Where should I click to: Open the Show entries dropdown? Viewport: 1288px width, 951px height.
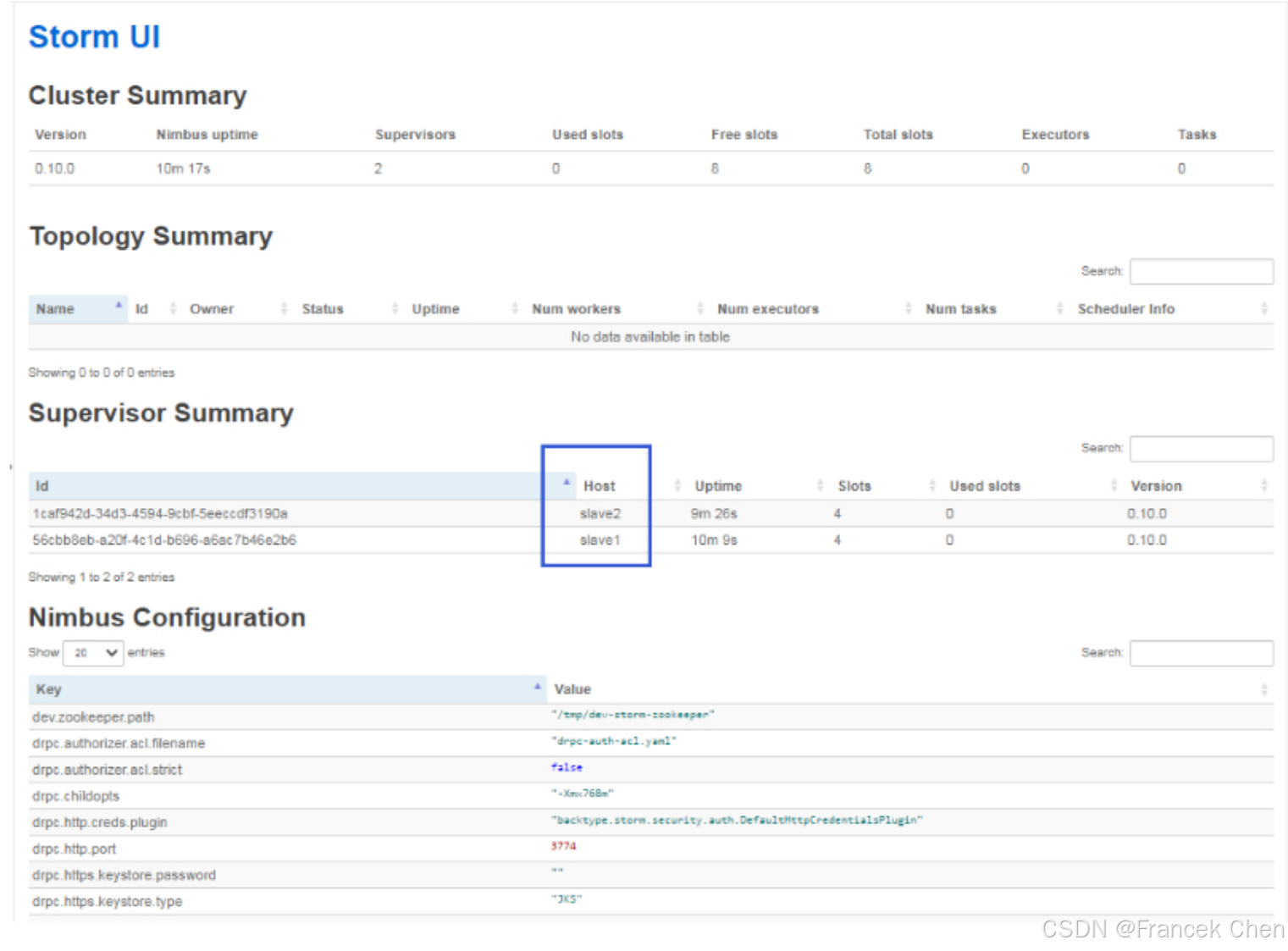(x=93, y=653)
